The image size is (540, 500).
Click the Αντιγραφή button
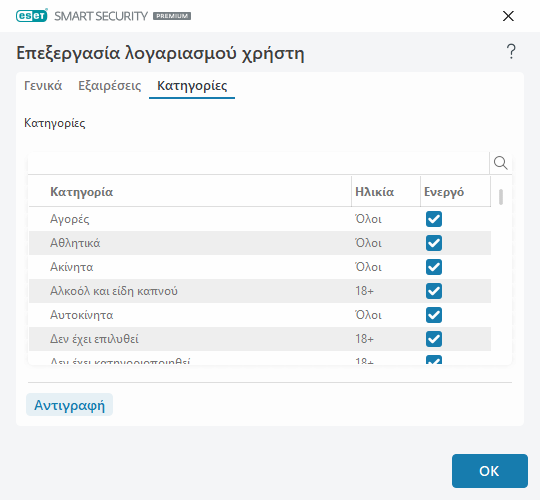coord(70,405)
